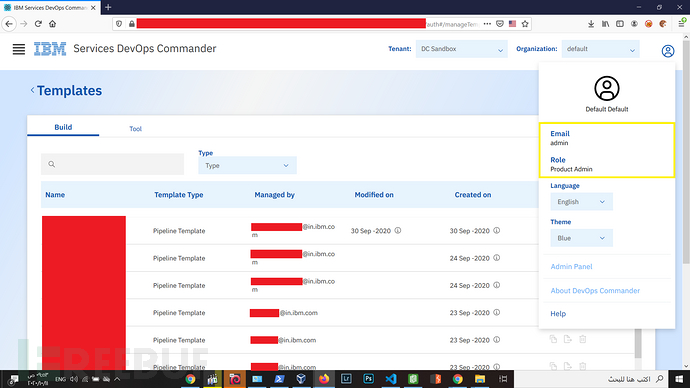Sort by the Name column header
The width and height of the screenshot is (690, 388).
(x=55, y=194)
